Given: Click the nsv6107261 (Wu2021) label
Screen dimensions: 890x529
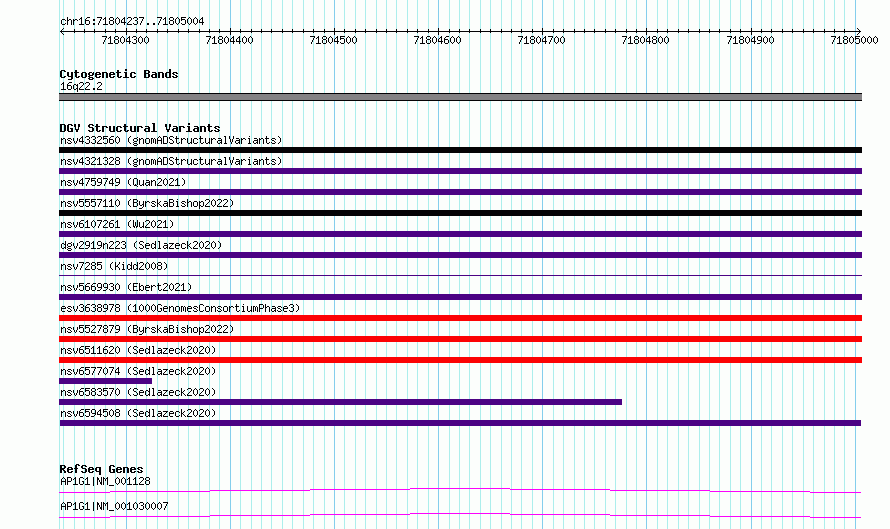Looking at the screenshot, I should (x=117, y=224).
